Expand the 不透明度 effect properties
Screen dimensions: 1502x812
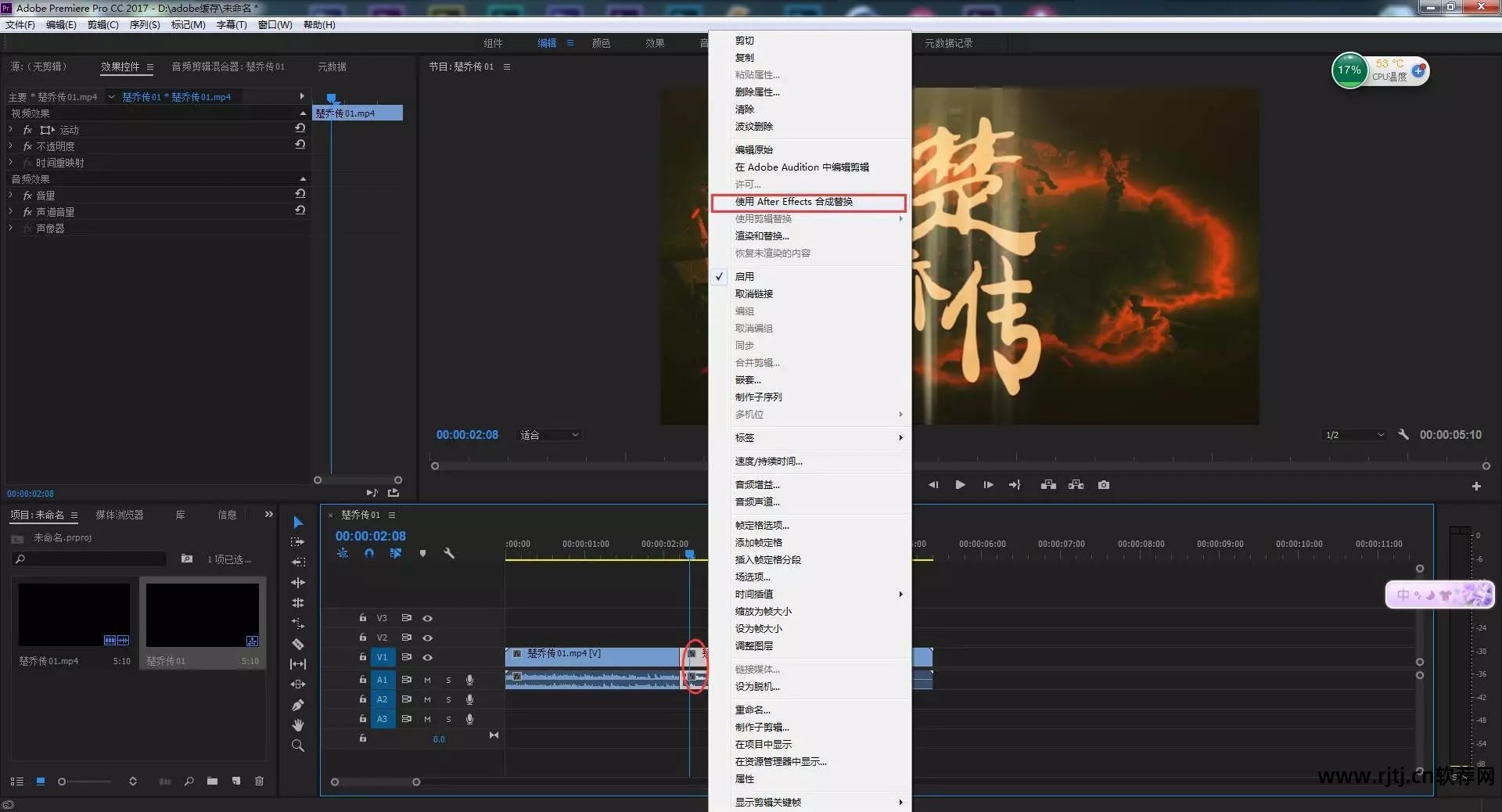(11, 146)
